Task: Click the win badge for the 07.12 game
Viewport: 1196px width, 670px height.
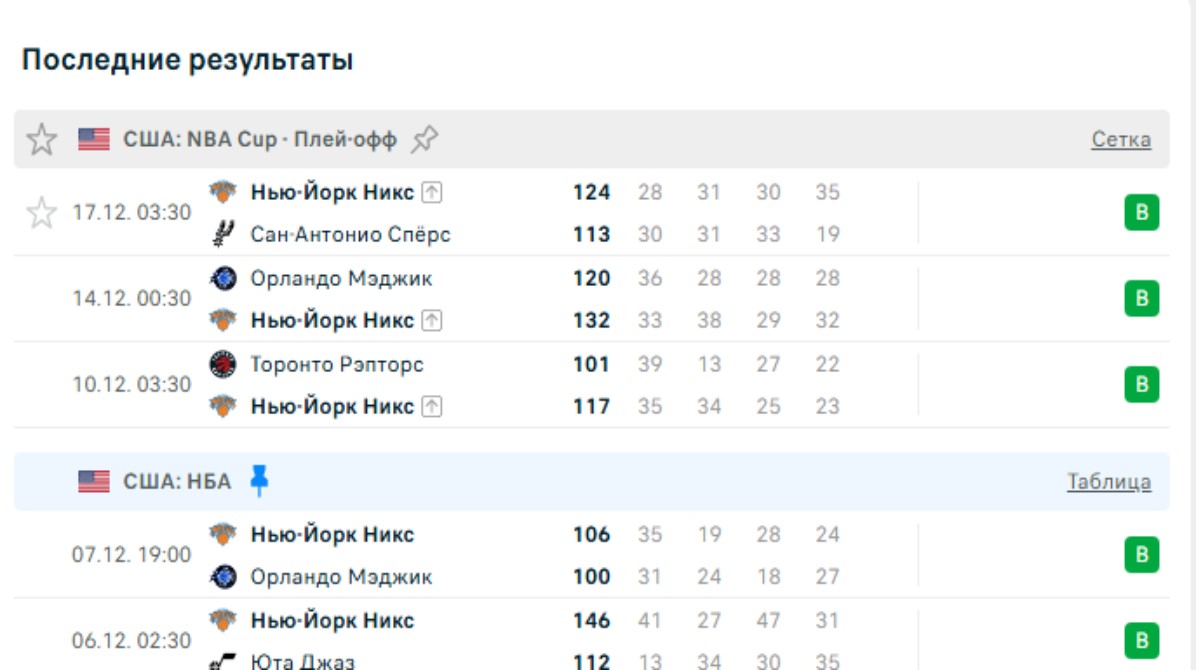Action: coord(1141,555)
